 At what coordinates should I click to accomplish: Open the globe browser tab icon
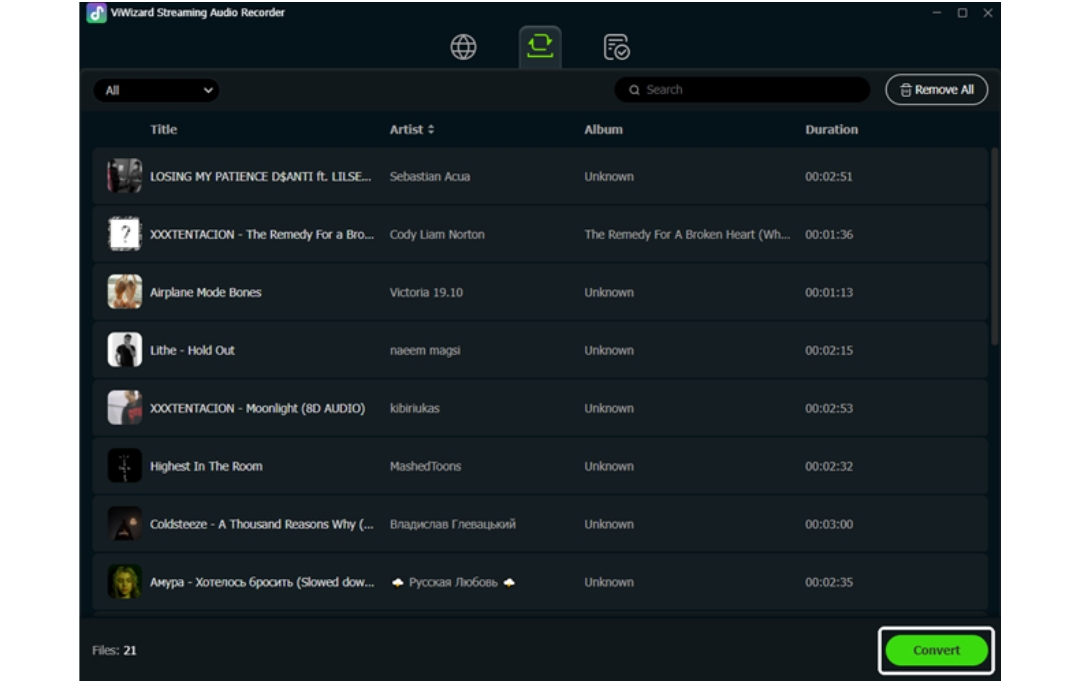(463, 47)
